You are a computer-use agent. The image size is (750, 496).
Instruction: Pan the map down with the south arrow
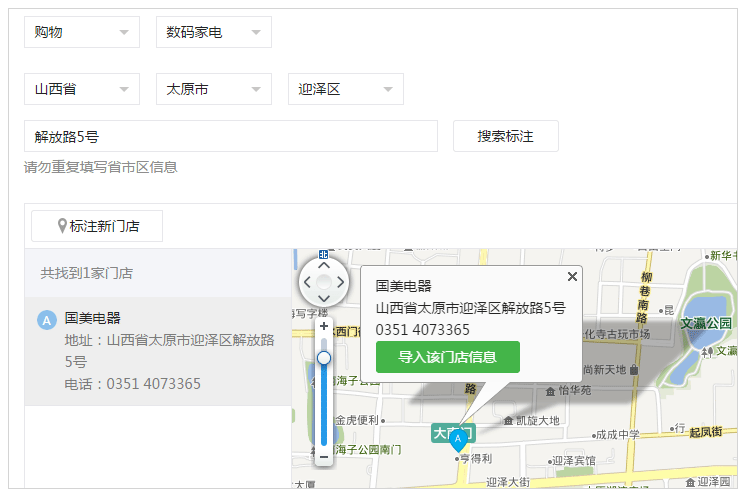323,300
